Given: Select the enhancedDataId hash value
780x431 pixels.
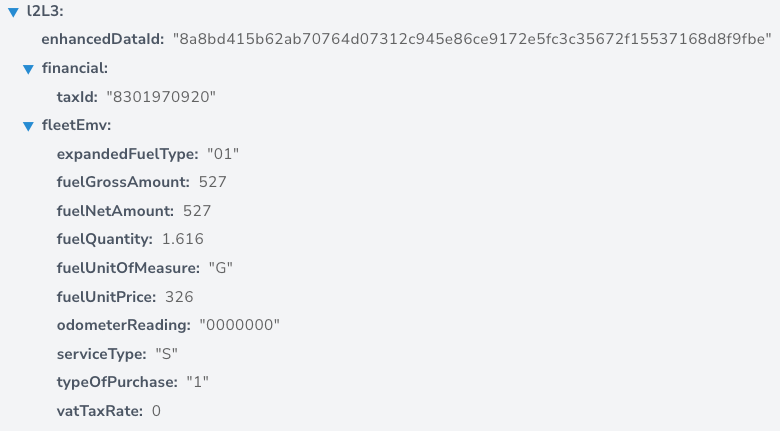Looking at the screenshot, I should tap(472, 39).
